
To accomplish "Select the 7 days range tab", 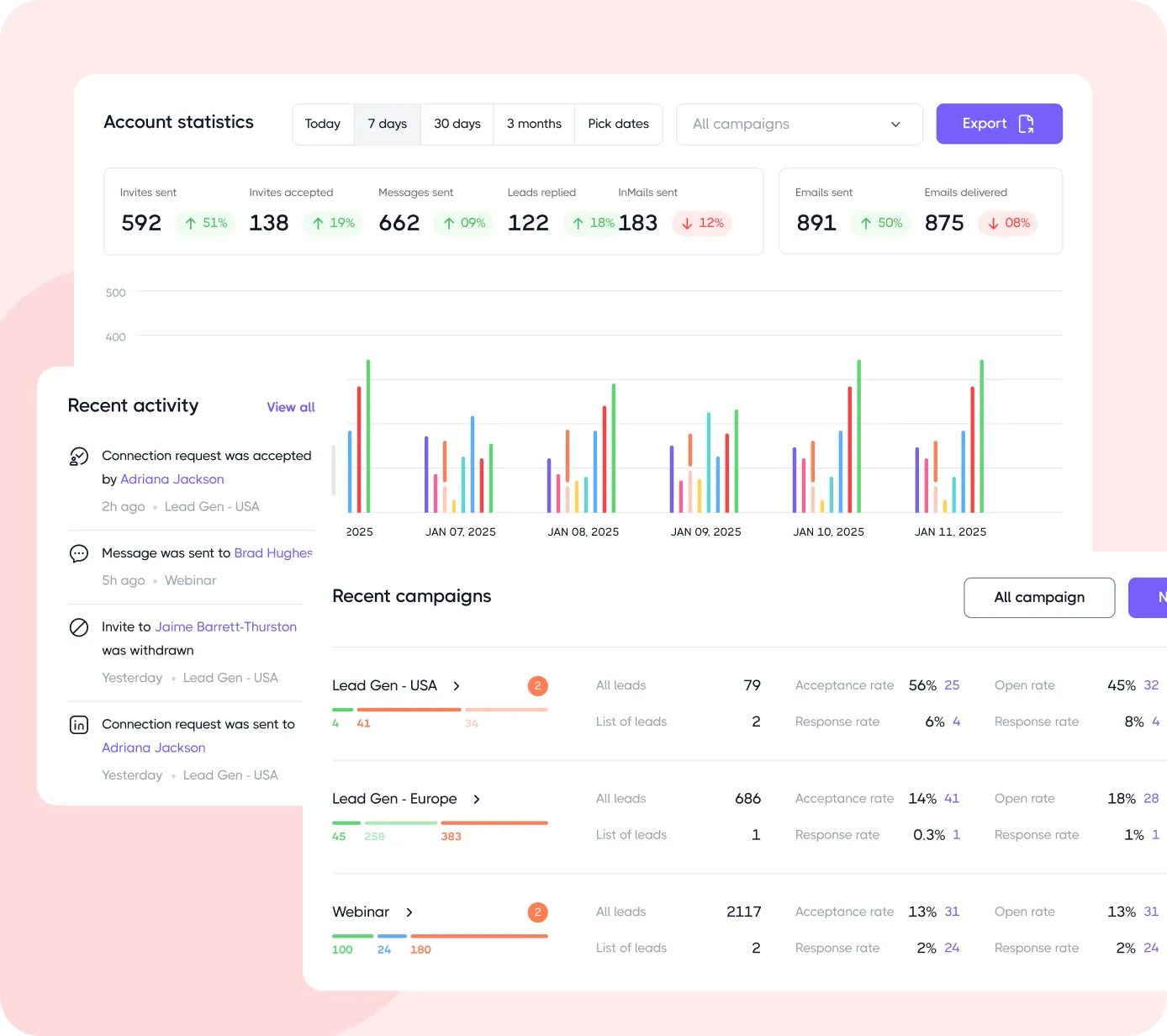I will (x=388, y=124).
